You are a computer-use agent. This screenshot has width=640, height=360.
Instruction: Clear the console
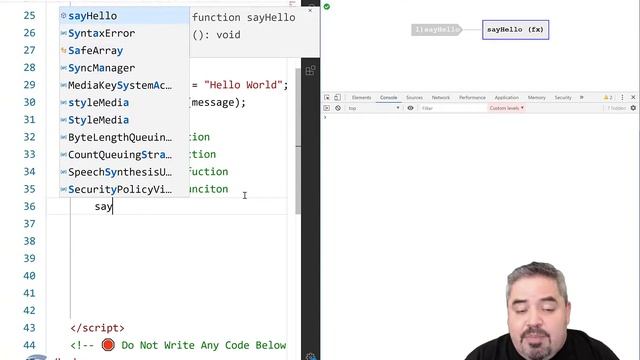(338, 108)
